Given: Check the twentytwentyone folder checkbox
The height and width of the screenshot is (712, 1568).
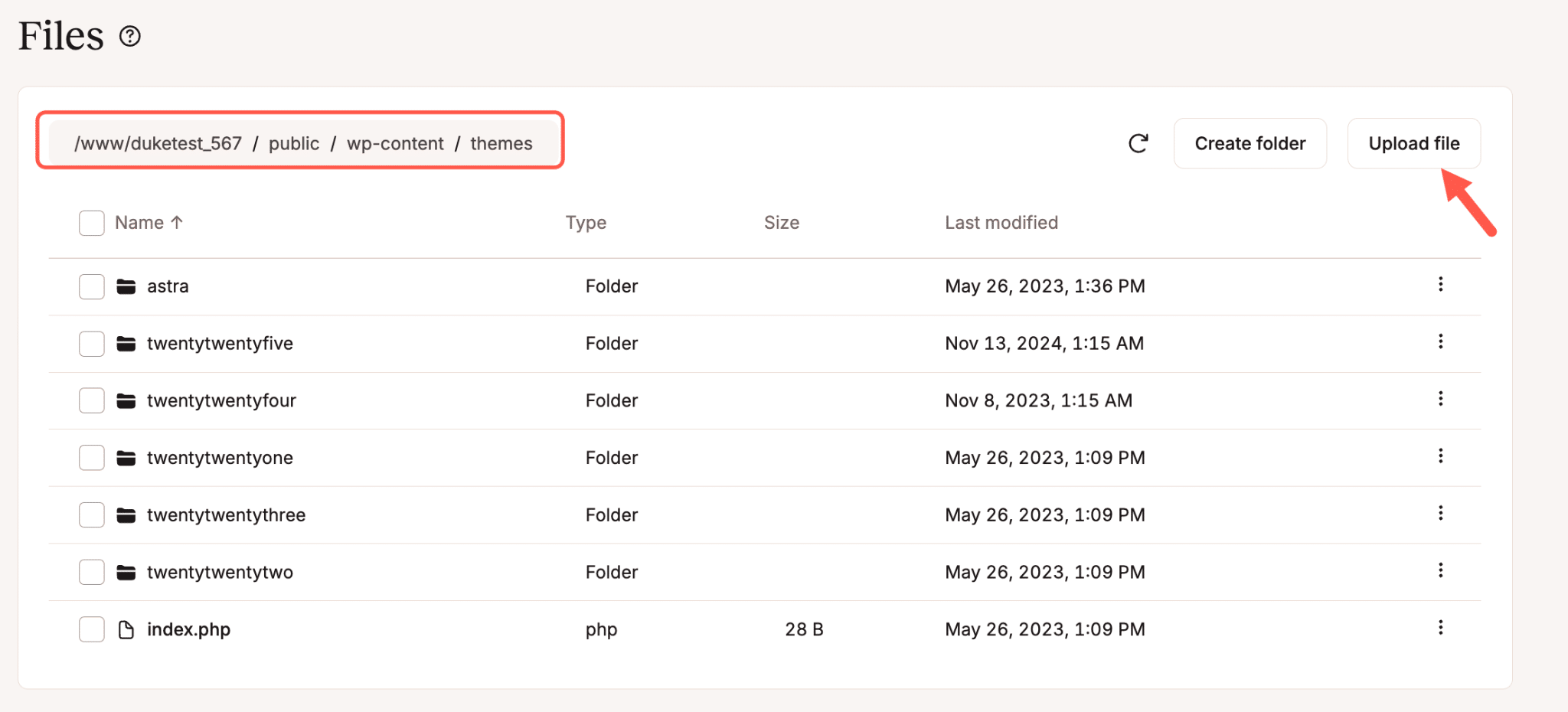Looking at the screenshot, I should pos(92,458).
